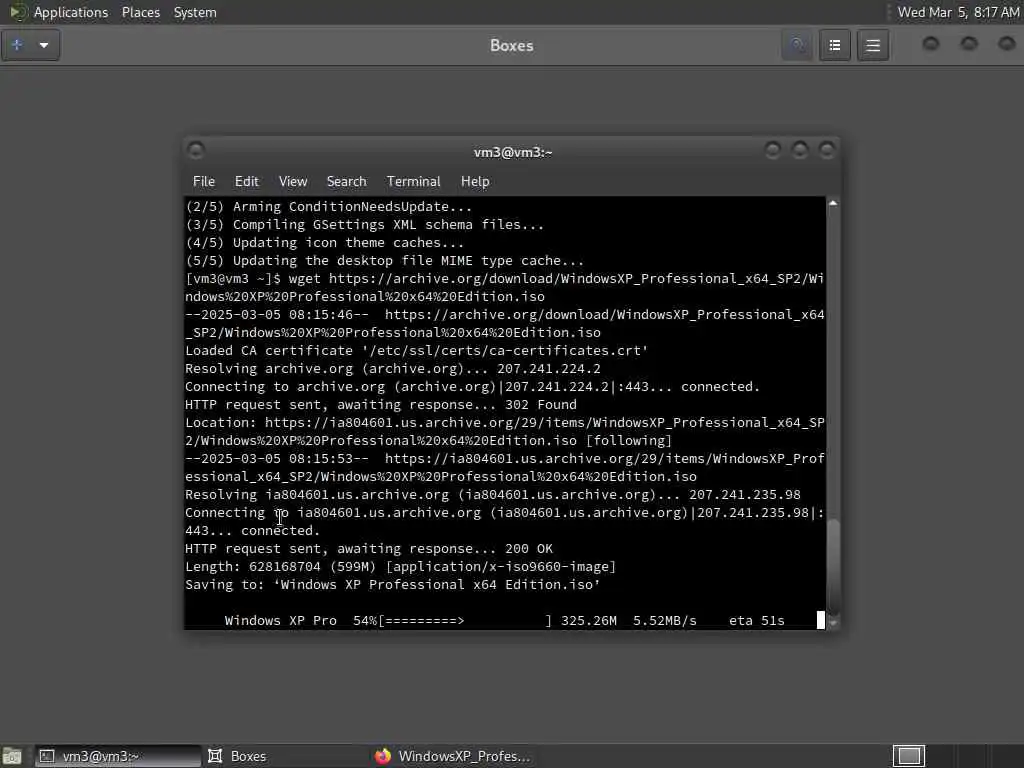Click the 'Boxes' window title
Screen dimensions: 1024x768
512,46
